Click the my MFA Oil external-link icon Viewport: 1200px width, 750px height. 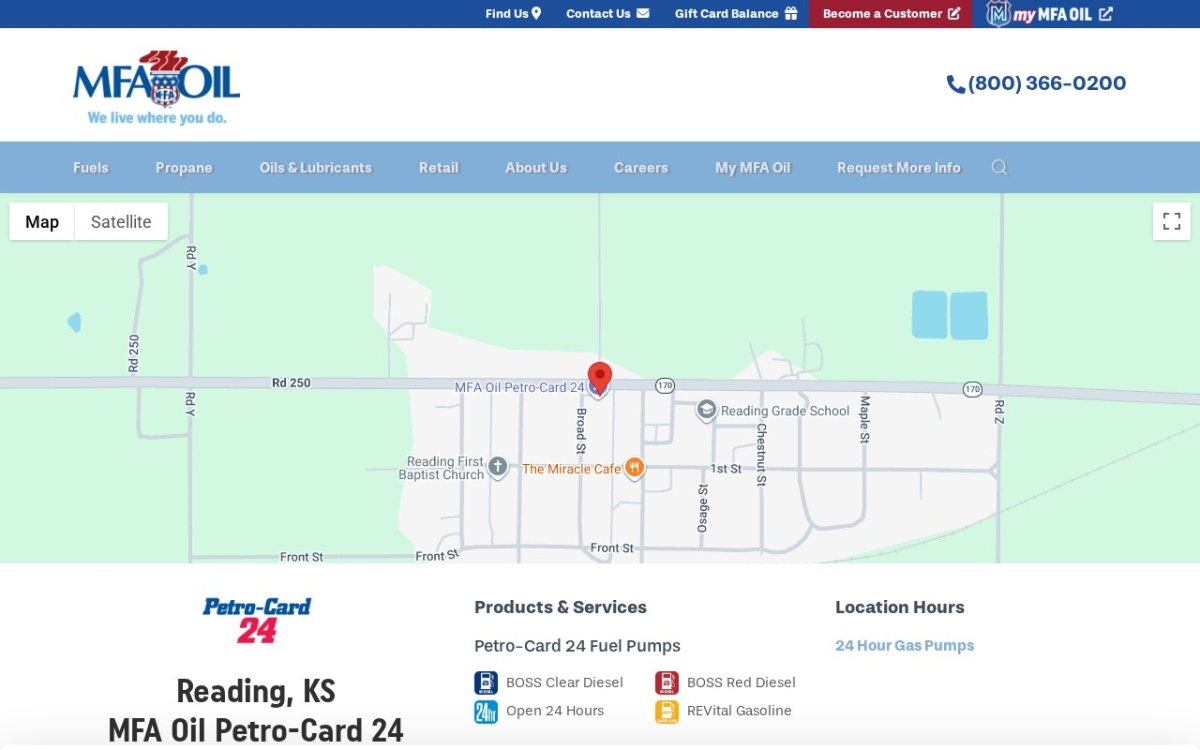coord(1105,14)
